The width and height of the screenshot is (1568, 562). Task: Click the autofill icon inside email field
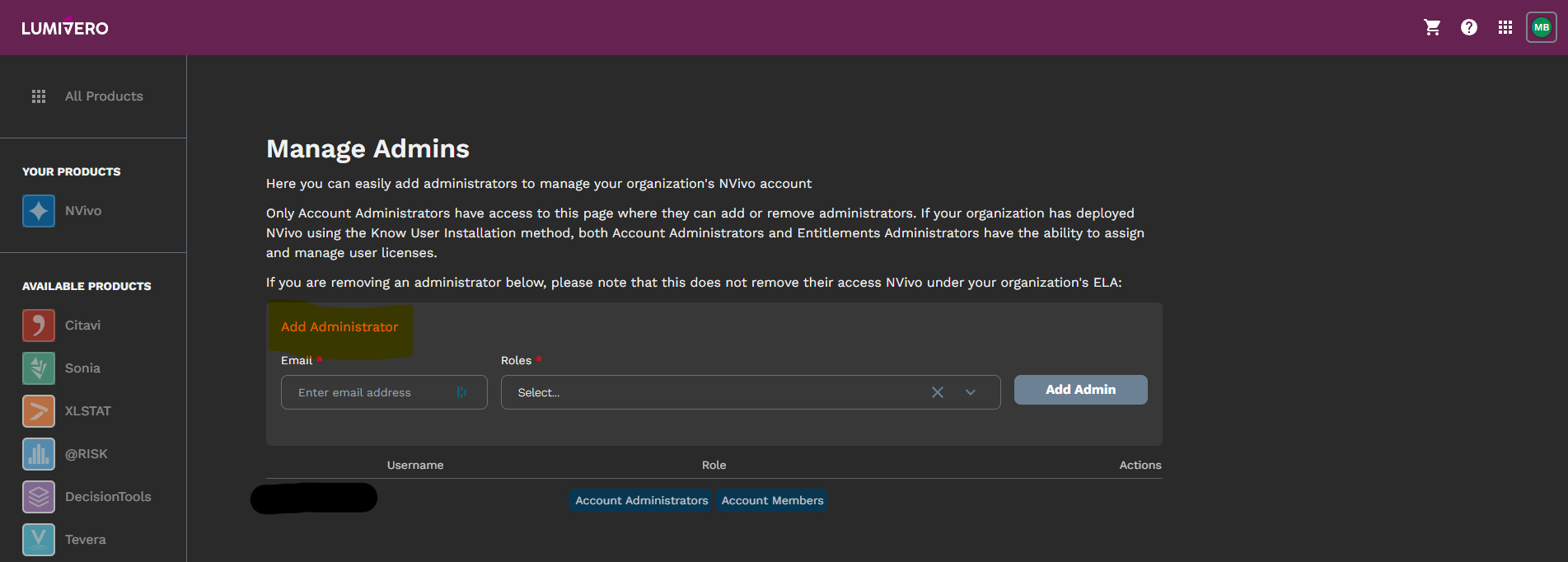[x=461, y=392]
